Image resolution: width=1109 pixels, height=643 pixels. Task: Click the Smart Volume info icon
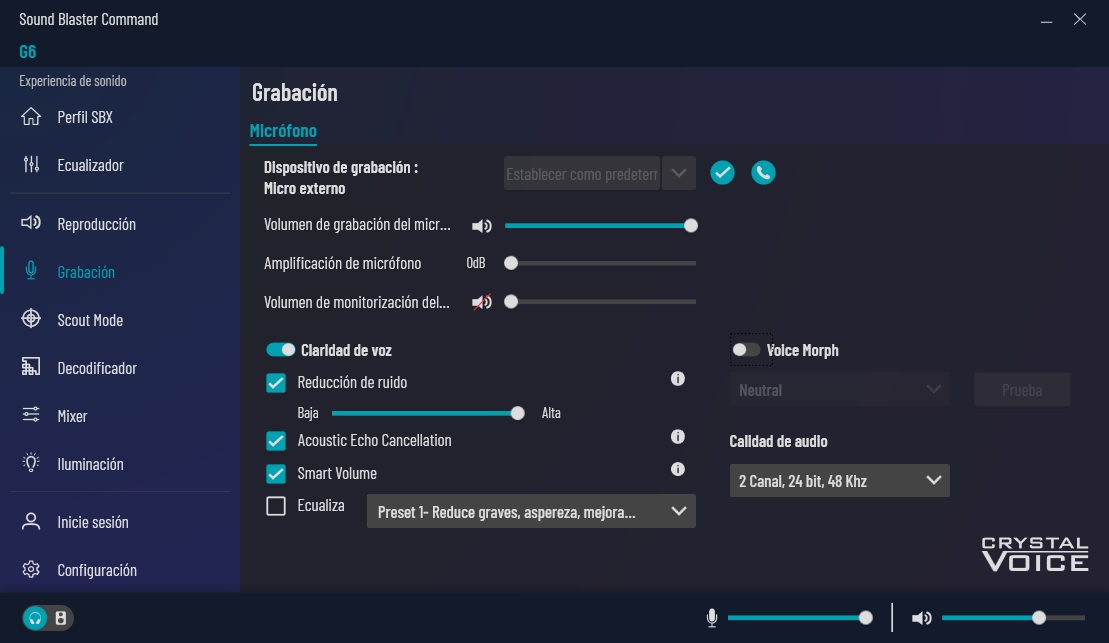tap(678, 469)
